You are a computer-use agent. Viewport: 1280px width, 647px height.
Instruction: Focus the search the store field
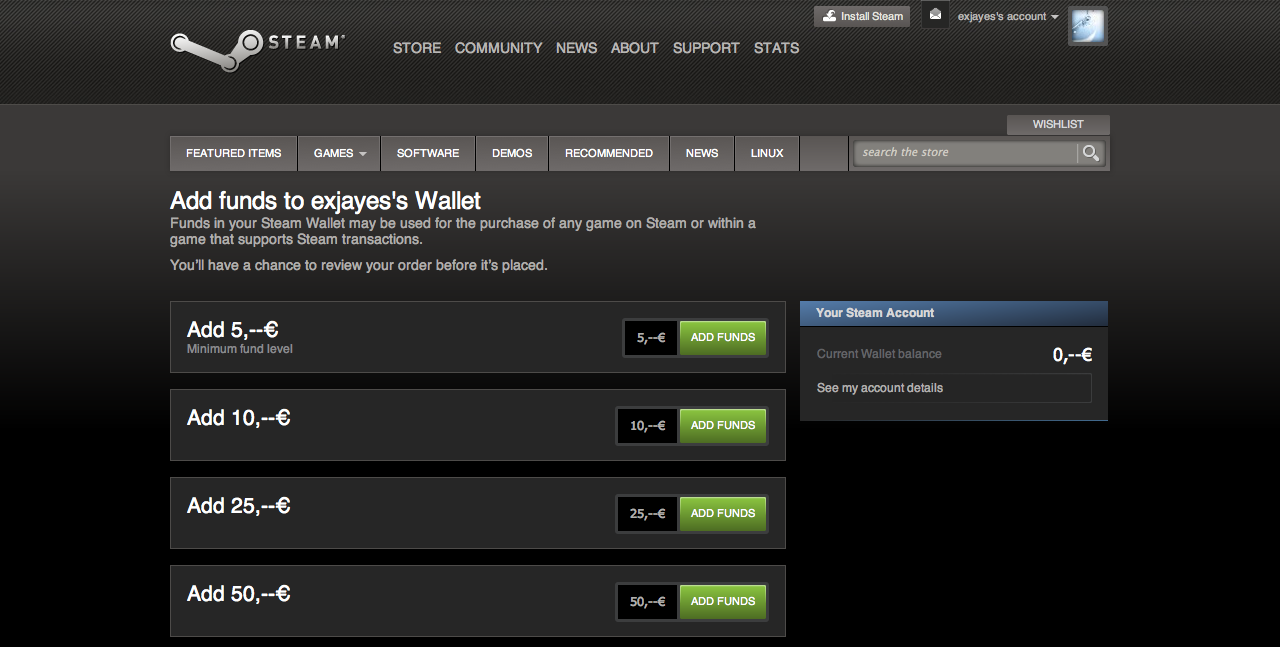pyautogui.click(x=966, y=153)
